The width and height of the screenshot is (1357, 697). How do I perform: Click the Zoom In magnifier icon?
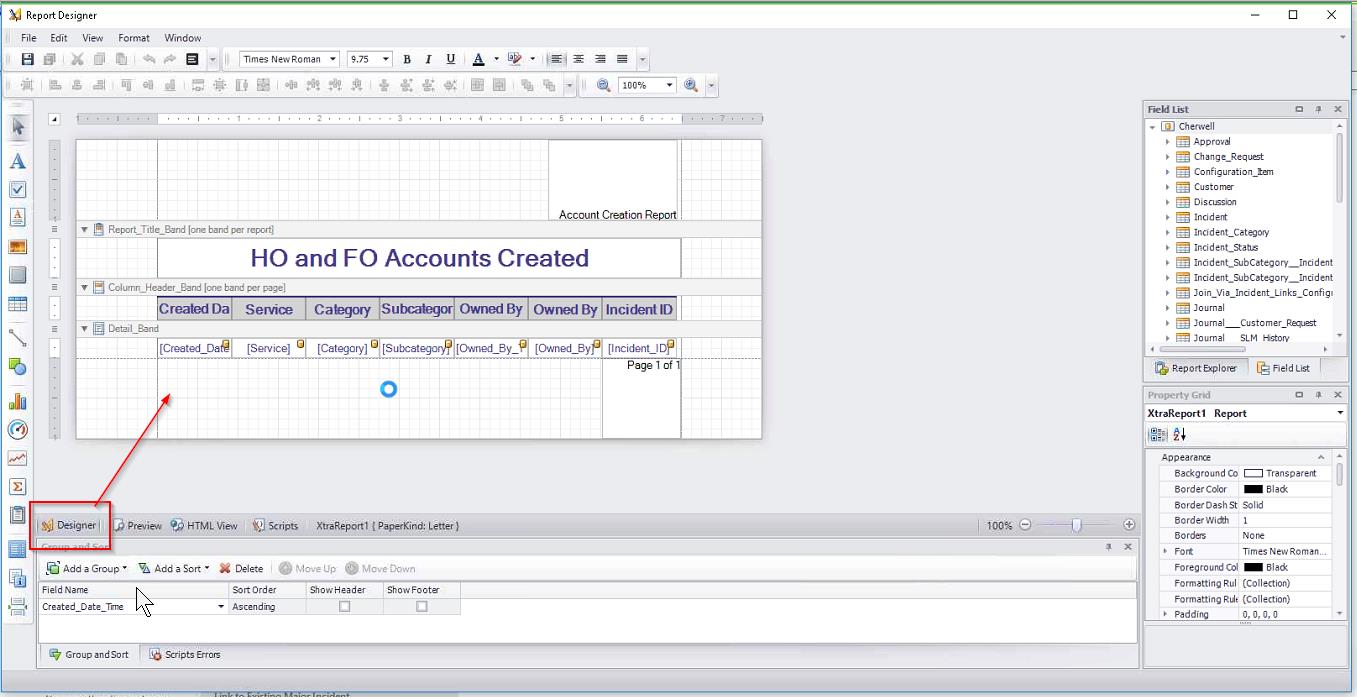(690, 84)
